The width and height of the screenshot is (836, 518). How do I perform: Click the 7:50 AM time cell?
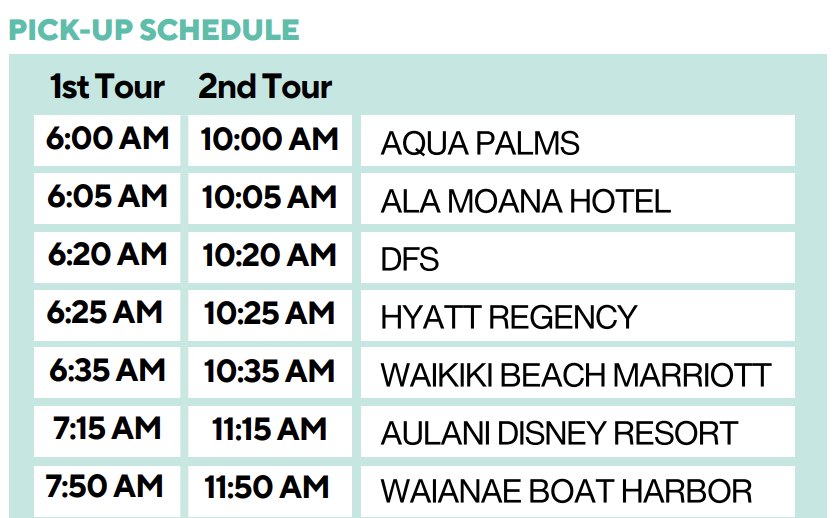107,487
